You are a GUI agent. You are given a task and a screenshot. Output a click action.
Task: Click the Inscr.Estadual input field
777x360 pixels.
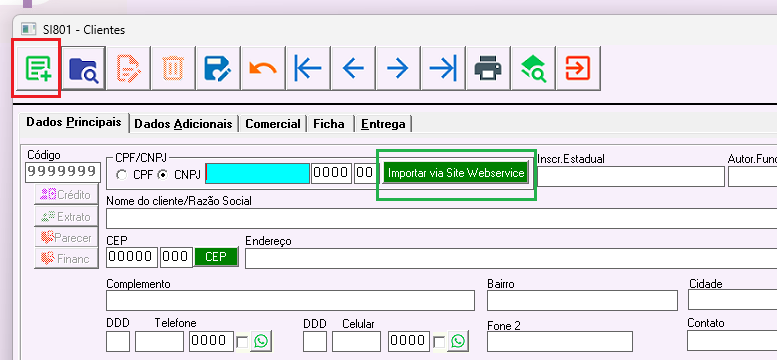coord(631,176)
